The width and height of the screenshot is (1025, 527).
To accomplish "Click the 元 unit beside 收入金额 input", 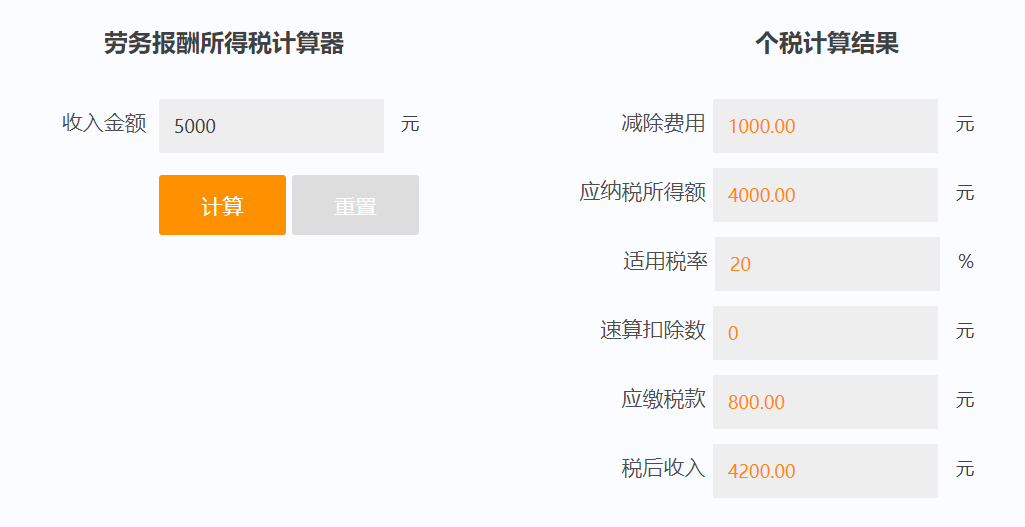I will point(410,124).
